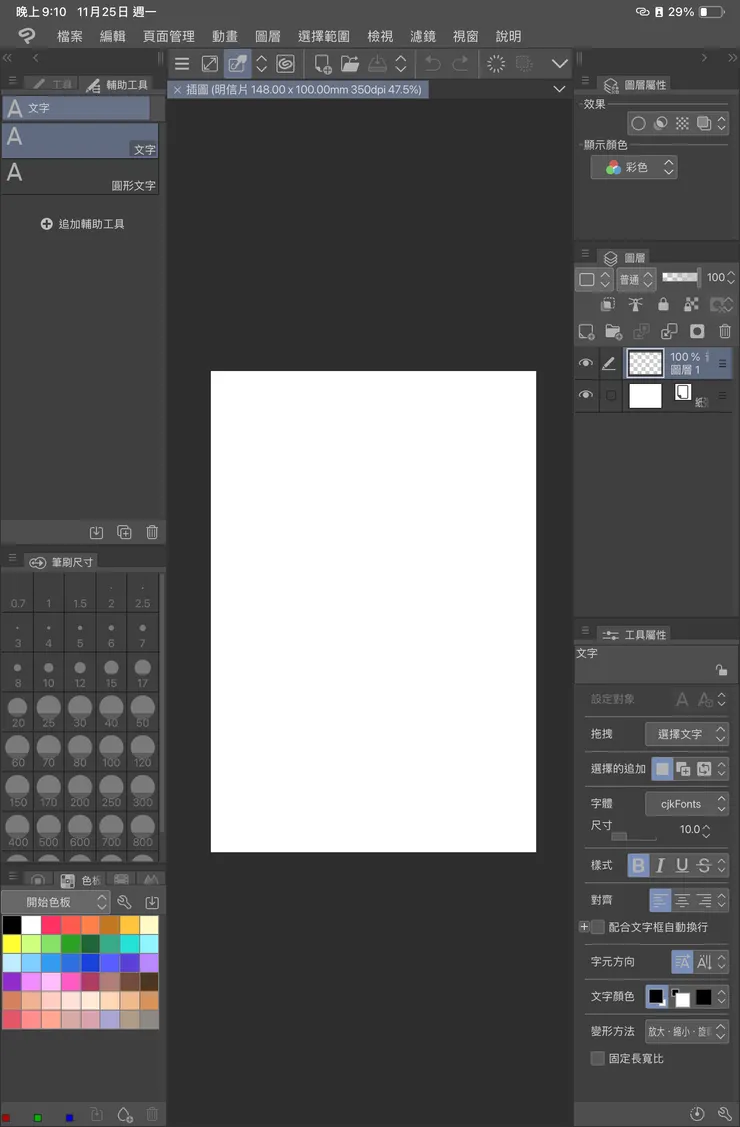Create a layer mask
The height and width of the screenshot is (1127, 740).
coord(697,331)
